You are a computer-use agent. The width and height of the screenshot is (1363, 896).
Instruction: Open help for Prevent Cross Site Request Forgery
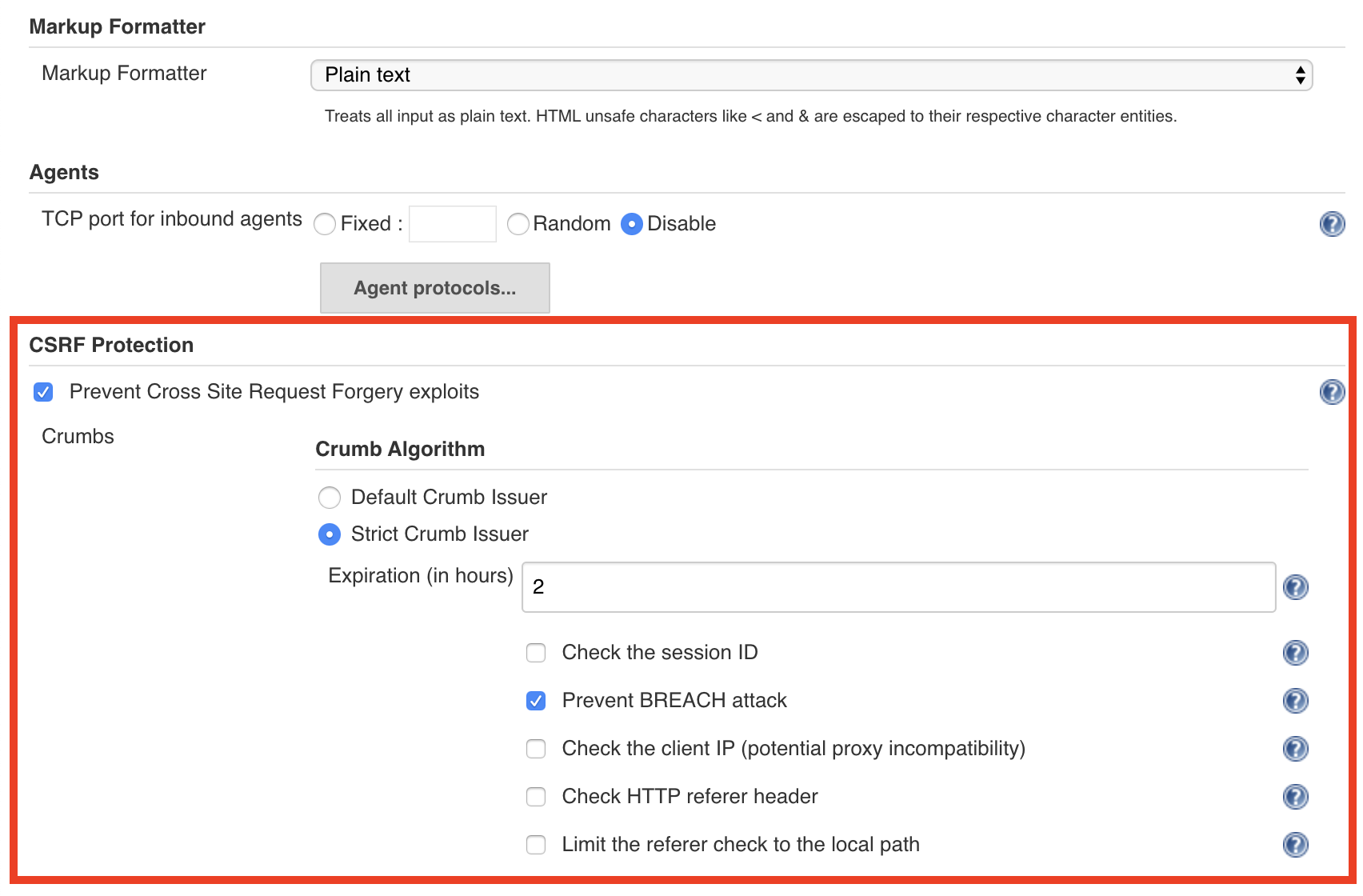click(x=1332, y=392)
